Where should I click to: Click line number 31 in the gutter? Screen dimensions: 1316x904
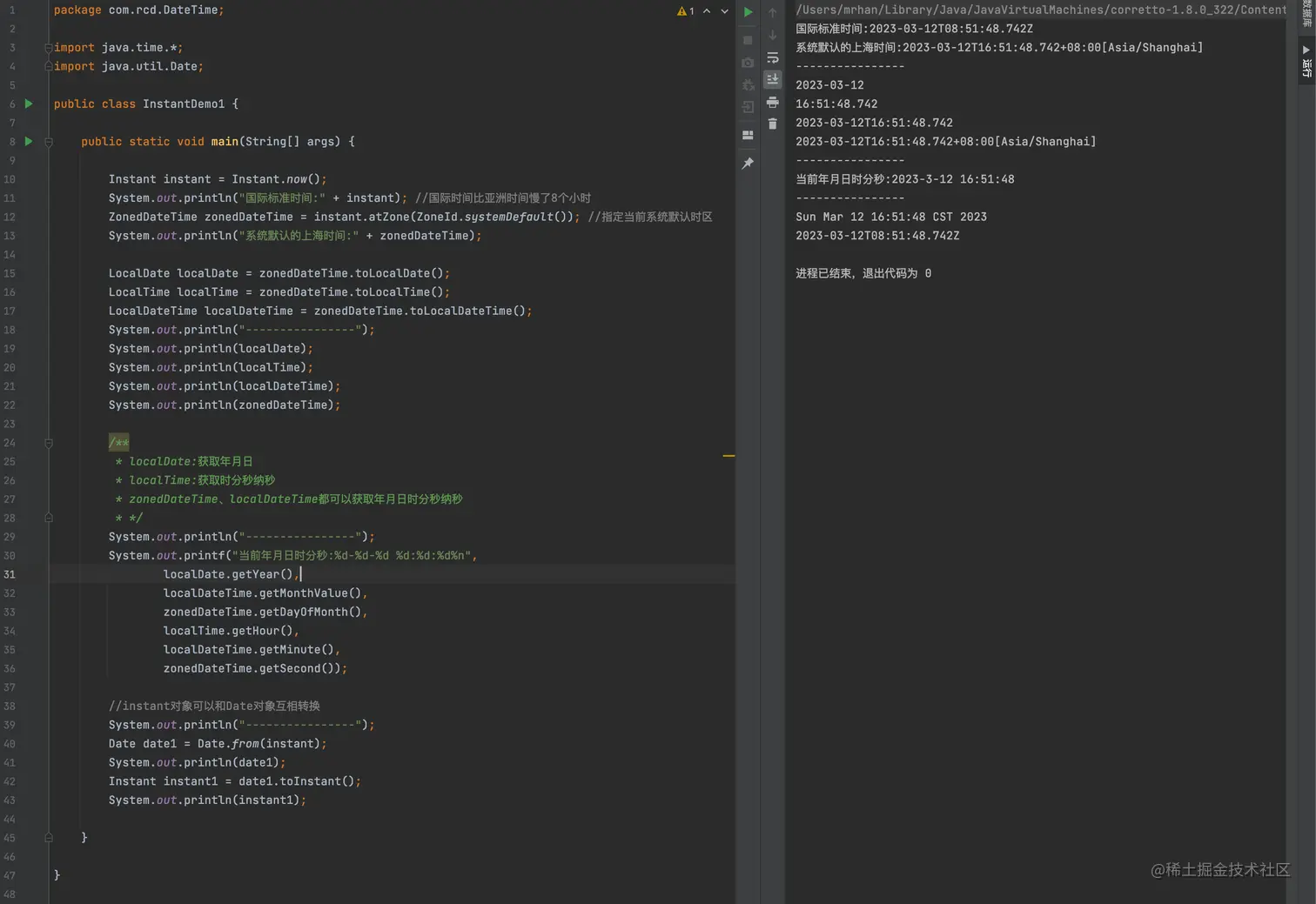tap(10, 574)
